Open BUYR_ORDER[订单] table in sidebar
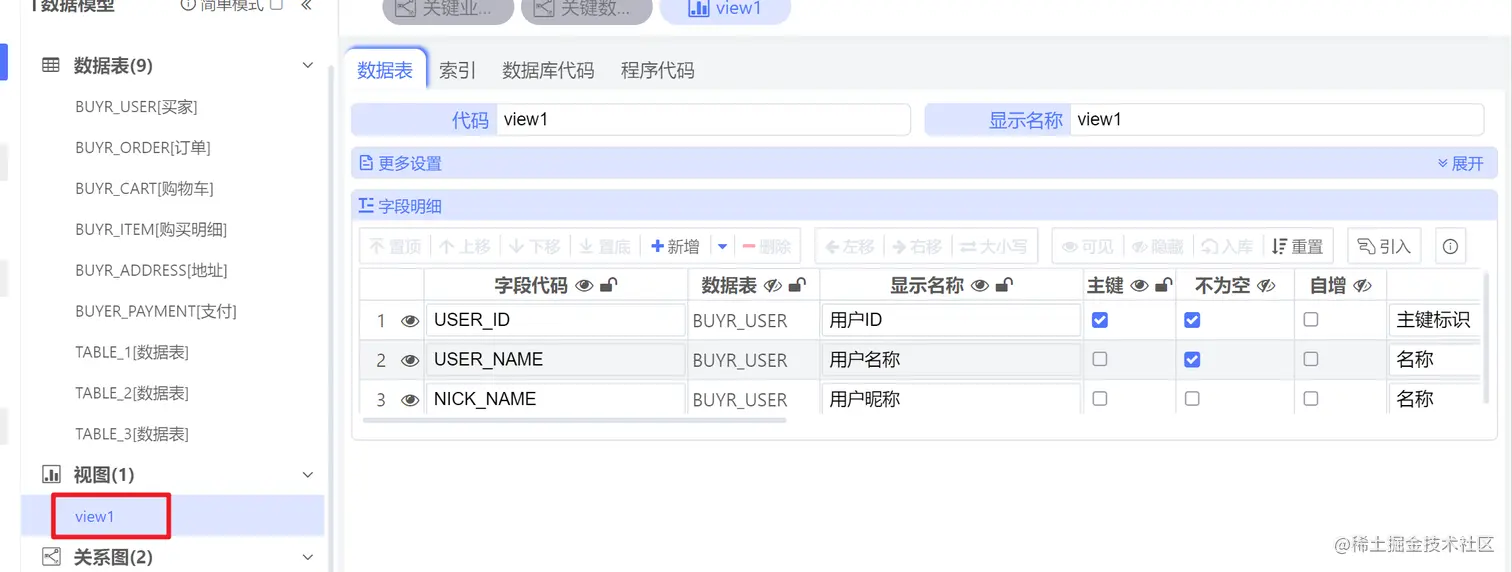 (142, 148)
